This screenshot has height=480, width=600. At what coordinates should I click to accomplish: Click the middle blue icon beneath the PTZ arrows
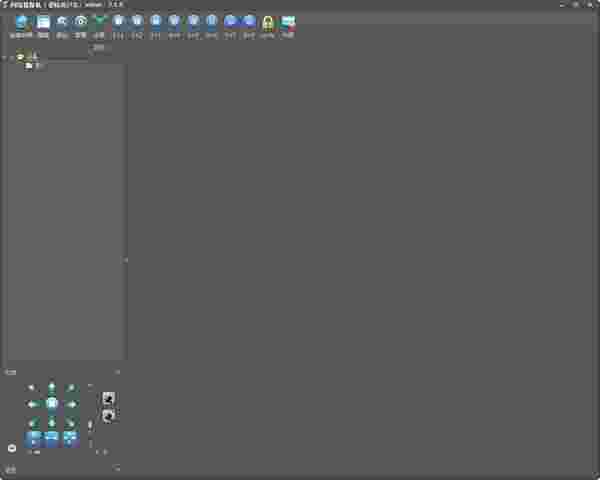tap(52, 439)
